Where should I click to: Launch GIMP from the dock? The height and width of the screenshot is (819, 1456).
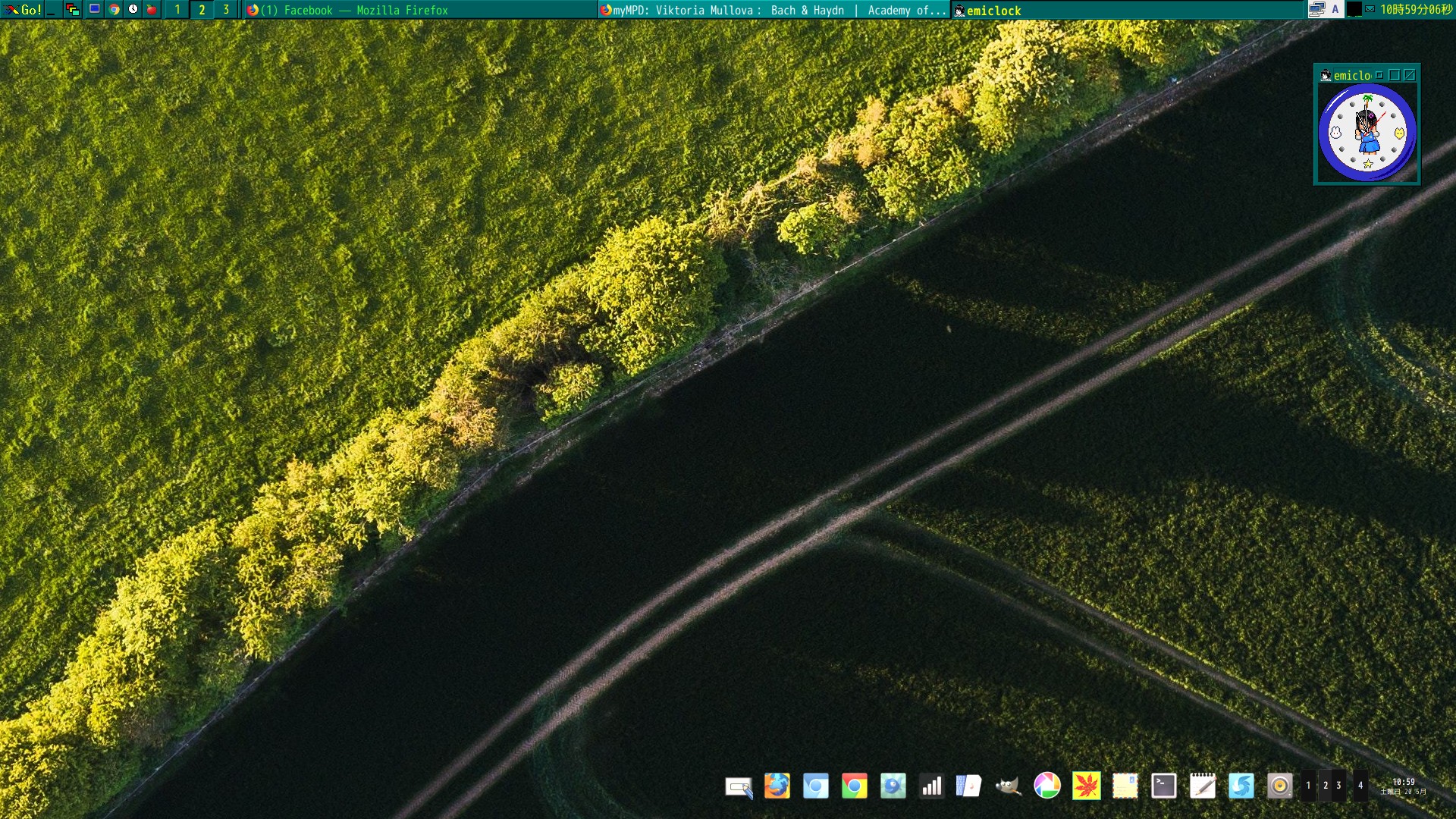1008,786
